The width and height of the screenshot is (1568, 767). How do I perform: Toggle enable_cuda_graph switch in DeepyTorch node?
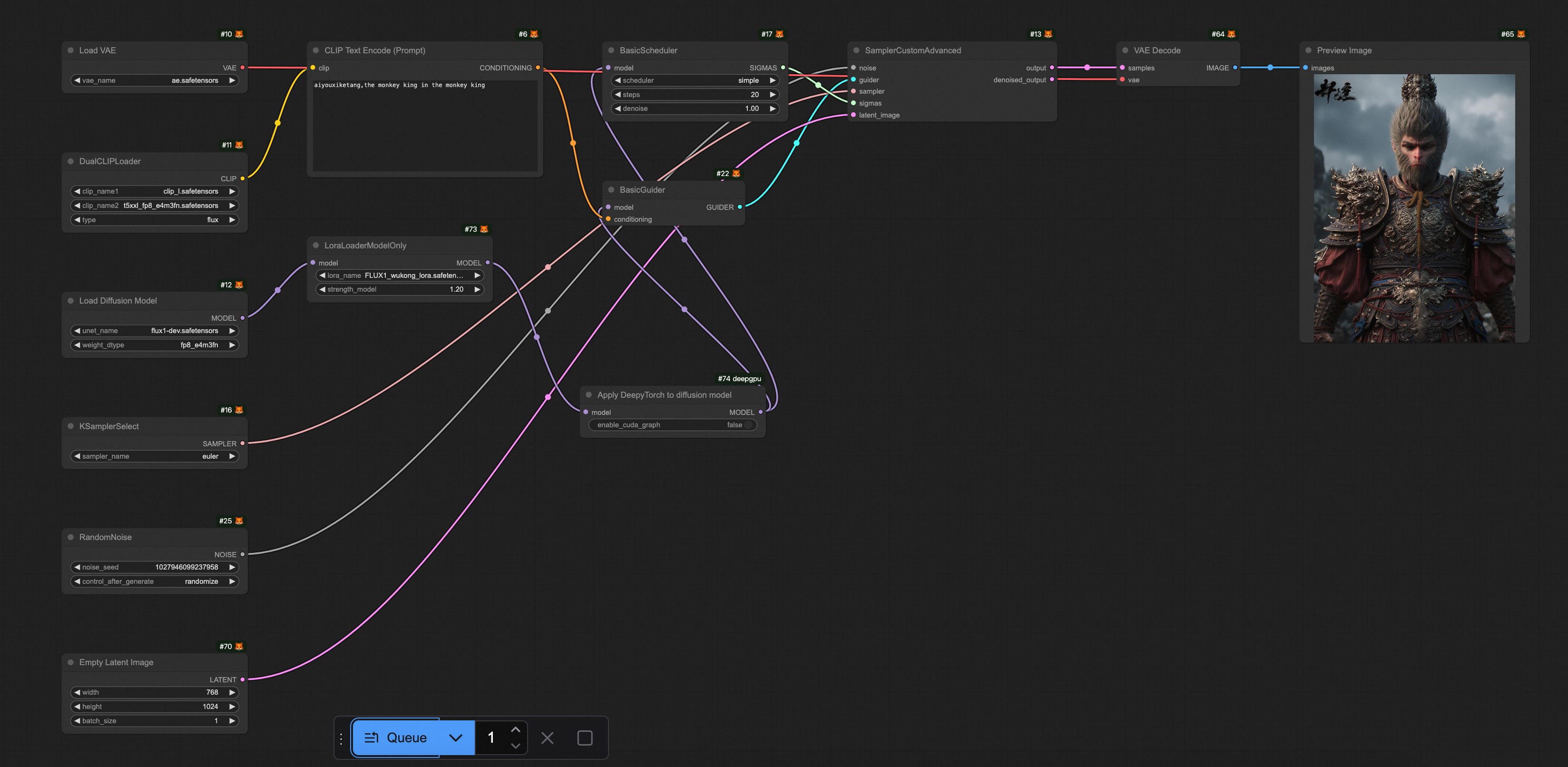coord(747,425)
